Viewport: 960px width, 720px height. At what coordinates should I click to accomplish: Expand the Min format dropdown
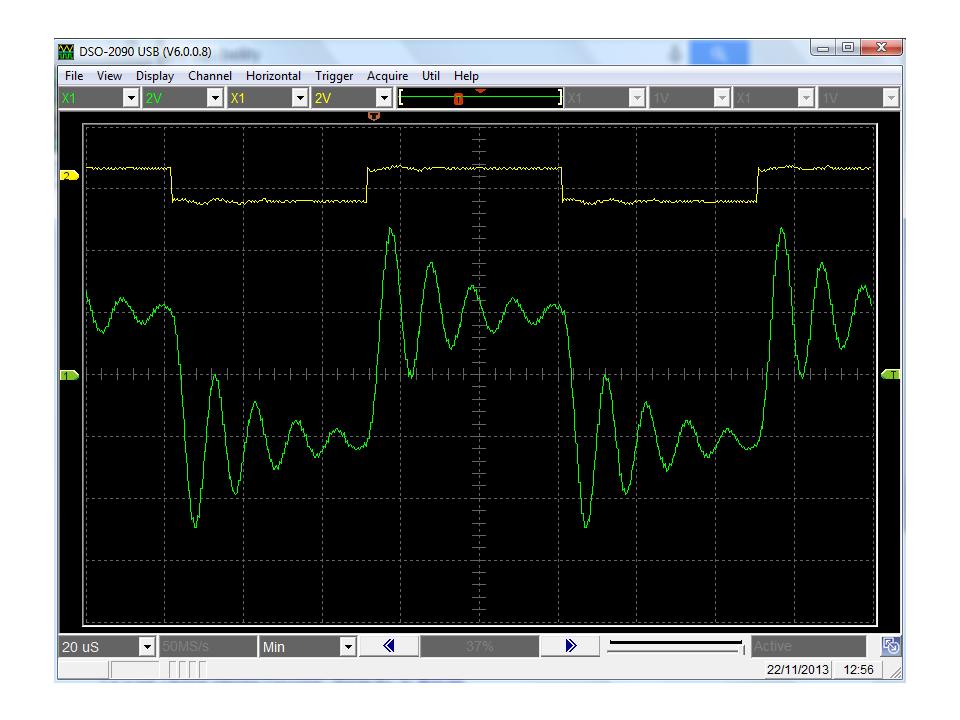point(348,647)
